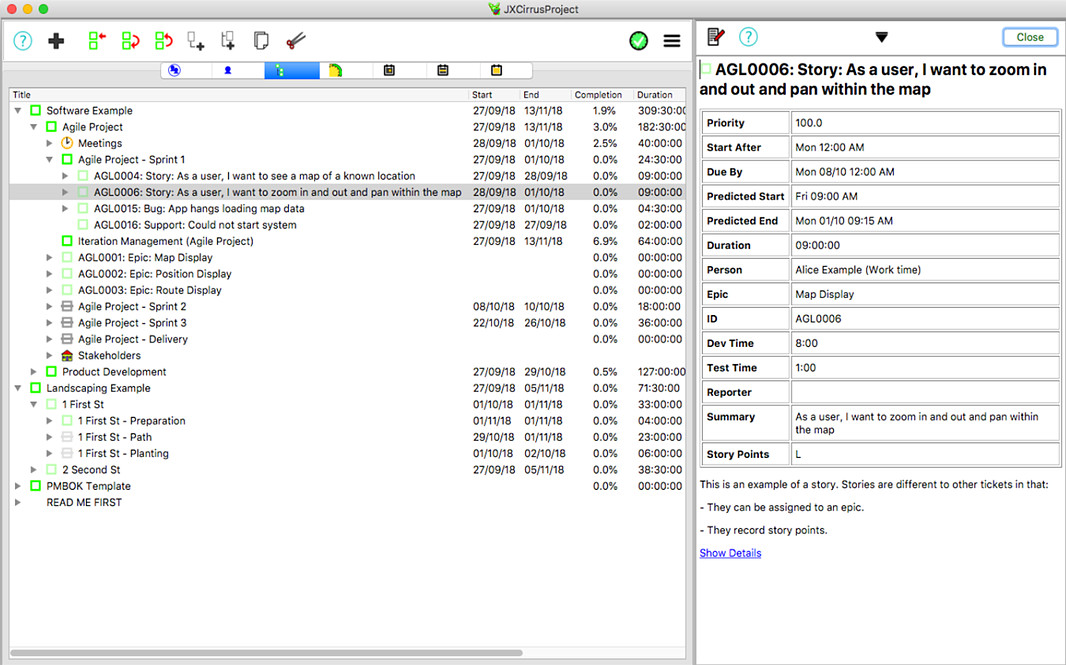Click the green boxes with down-curved red arrow icon
Image resolution: width=1066 pixels, height=665 pixels.
pyautogui.click(x=130, y=41)
